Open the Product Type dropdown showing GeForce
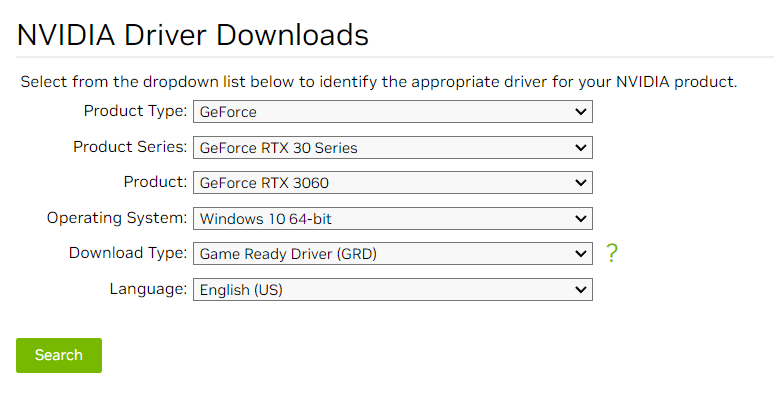 392,112
